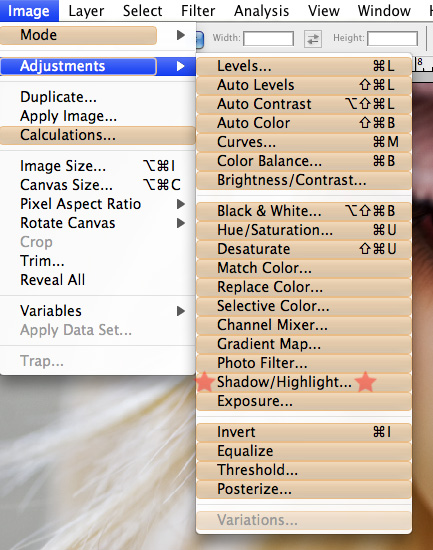
Task: Open Channel Mixer... dialog
Action: tap(304, 325)
